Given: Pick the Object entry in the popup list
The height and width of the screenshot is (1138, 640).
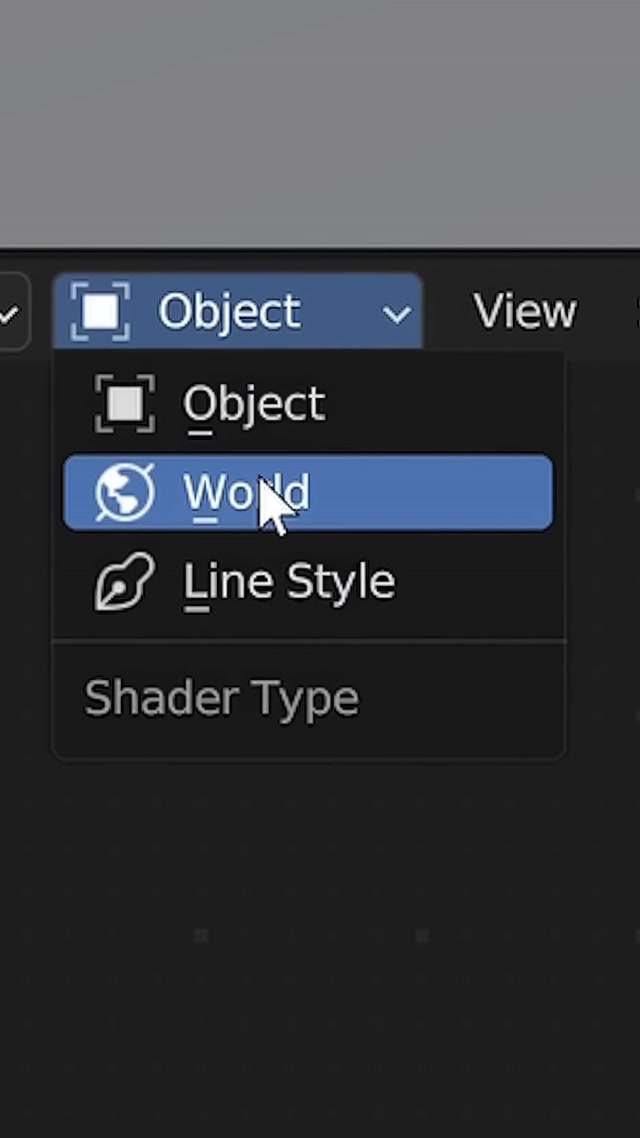Looking at the screenshot, I should tap(254, 404).
